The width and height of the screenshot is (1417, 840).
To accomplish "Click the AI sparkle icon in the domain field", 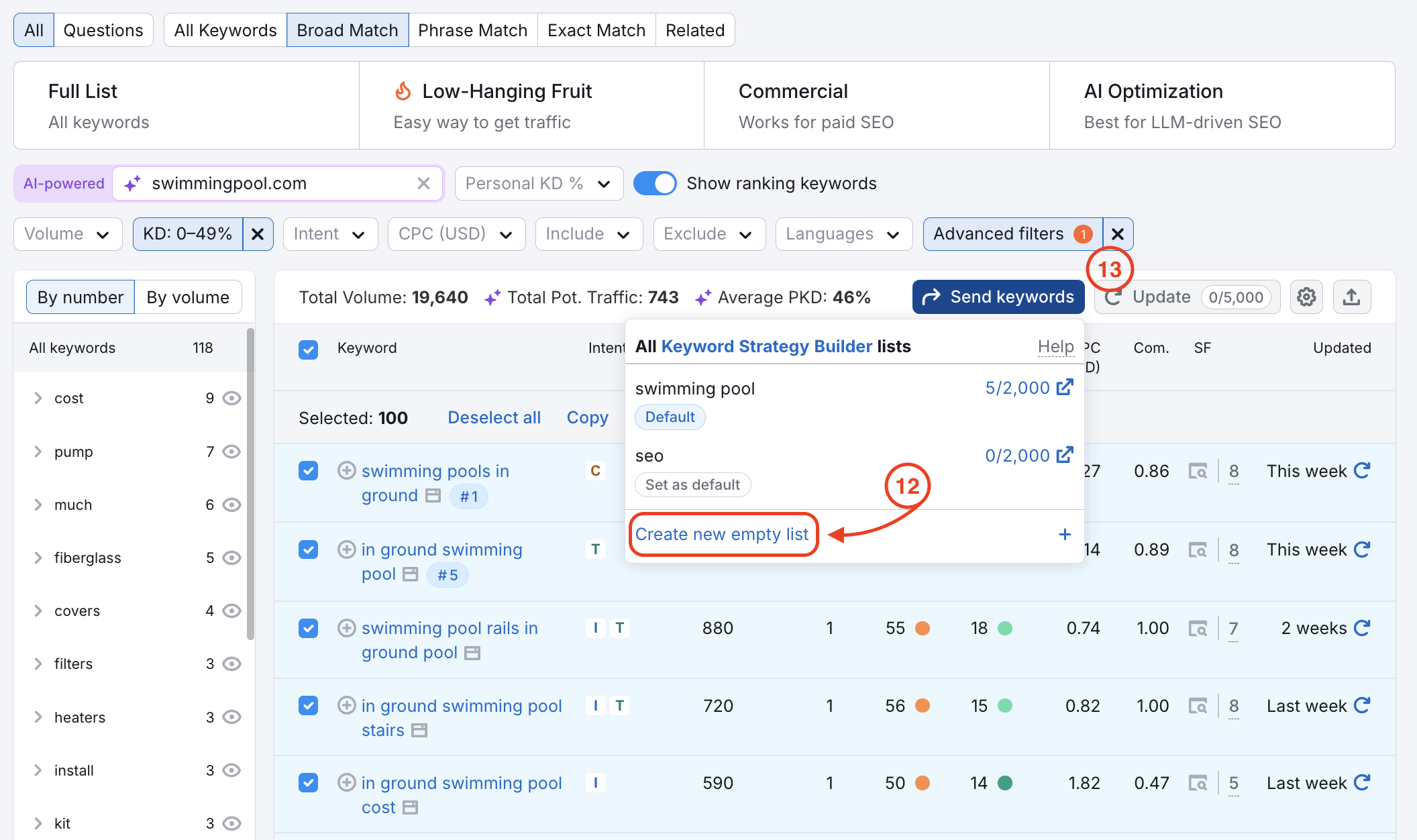I will tap(132, 182).
